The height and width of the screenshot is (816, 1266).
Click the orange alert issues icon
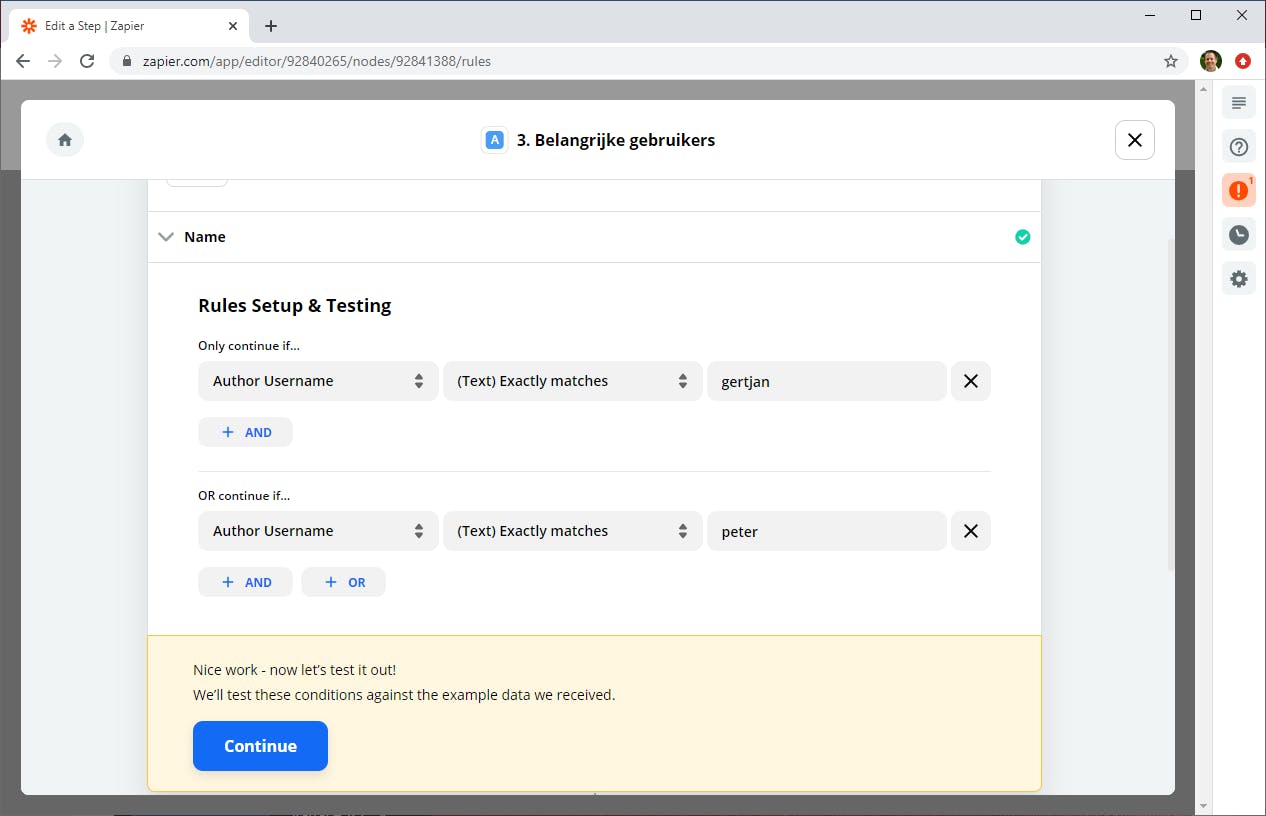(x=1239, y=190)
